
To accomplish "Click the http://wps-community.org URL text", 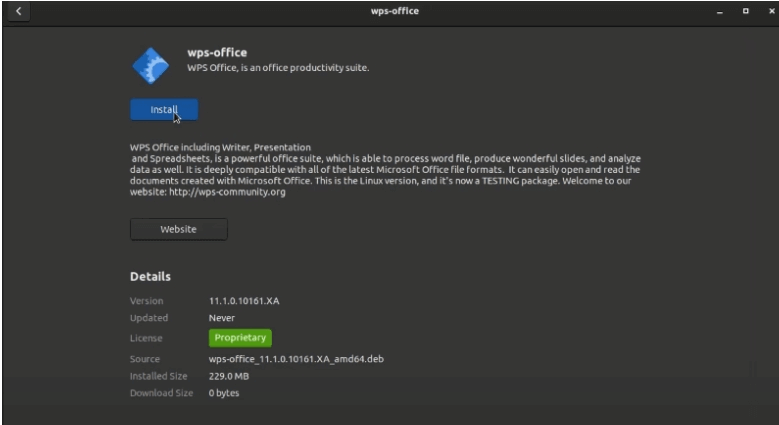I will point(227,192).
